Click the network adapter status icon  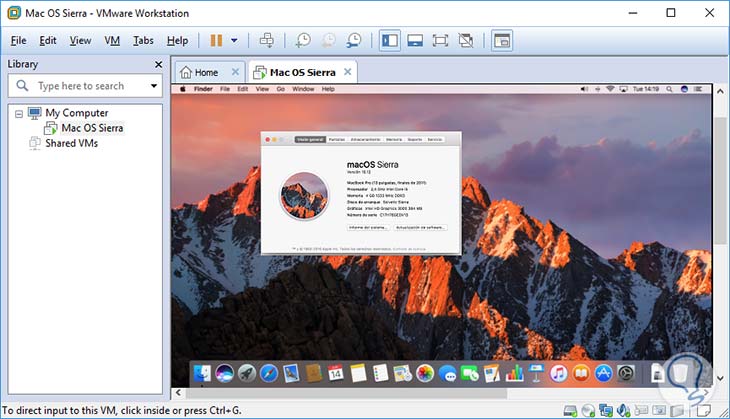point(606,410)
